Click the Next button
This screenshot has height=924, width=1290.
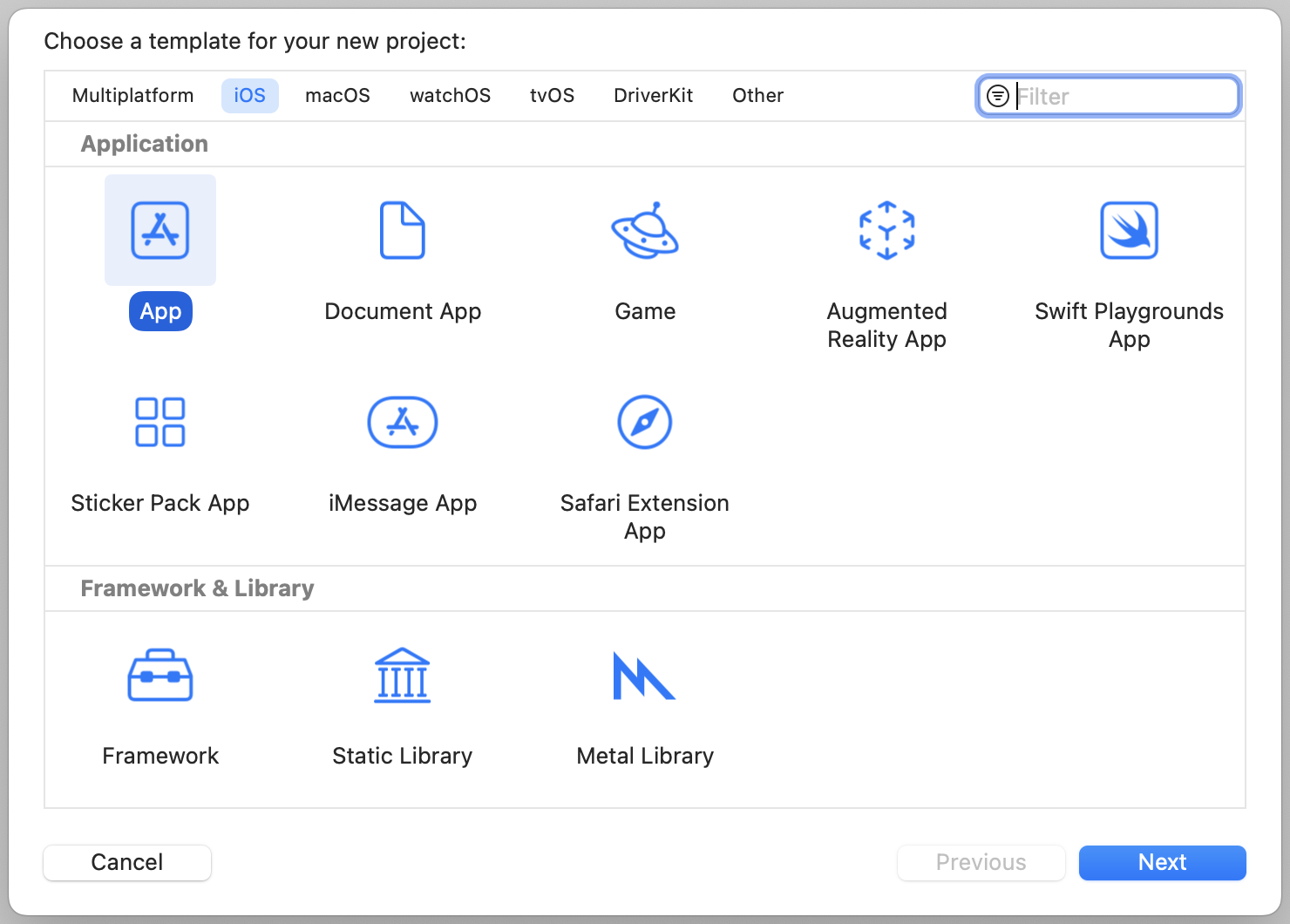1162,862
